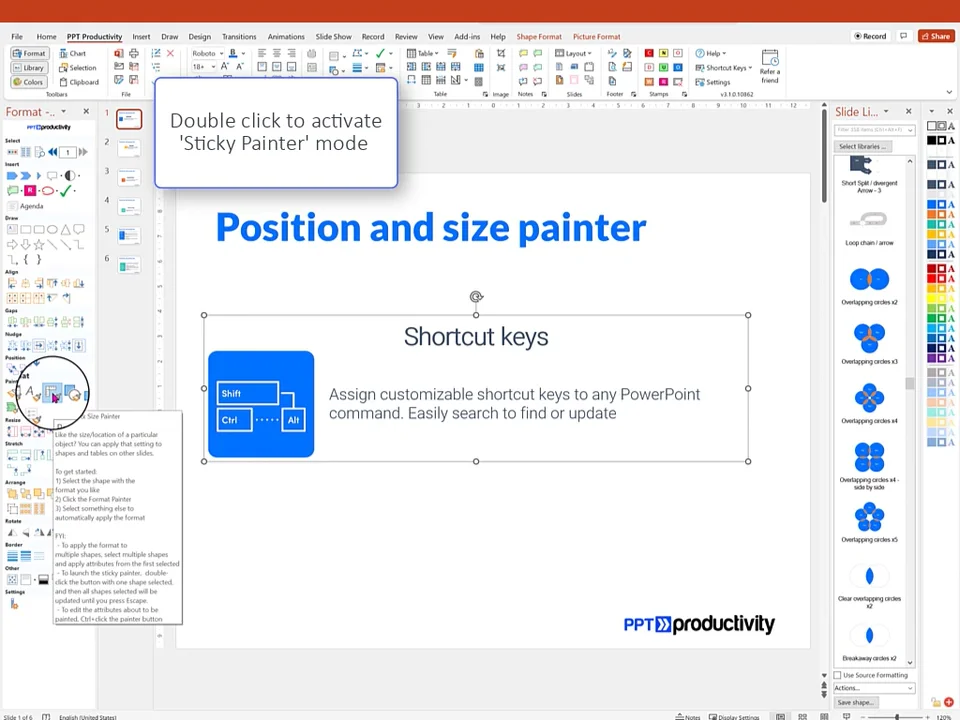The width and height of the screenshot is (960, 720).
Task: Click Display Settings in the status bar
Action: coord(734,716)
